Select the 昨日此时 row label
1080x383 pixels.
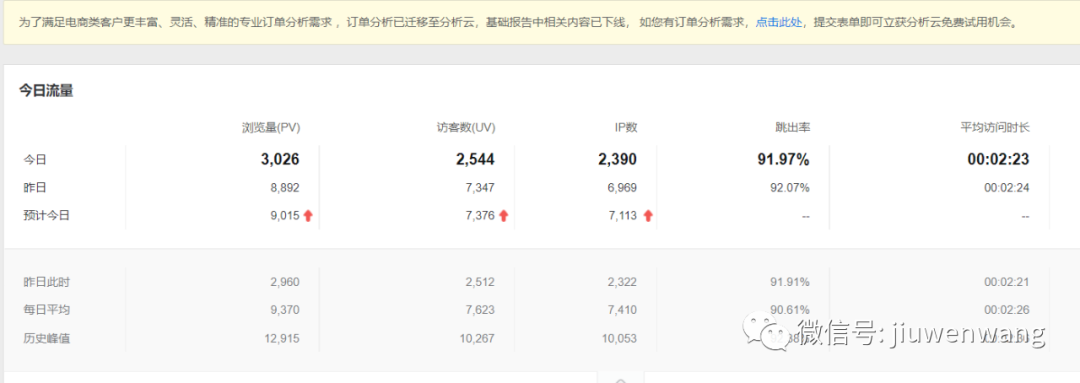click(x=46, y=282)
